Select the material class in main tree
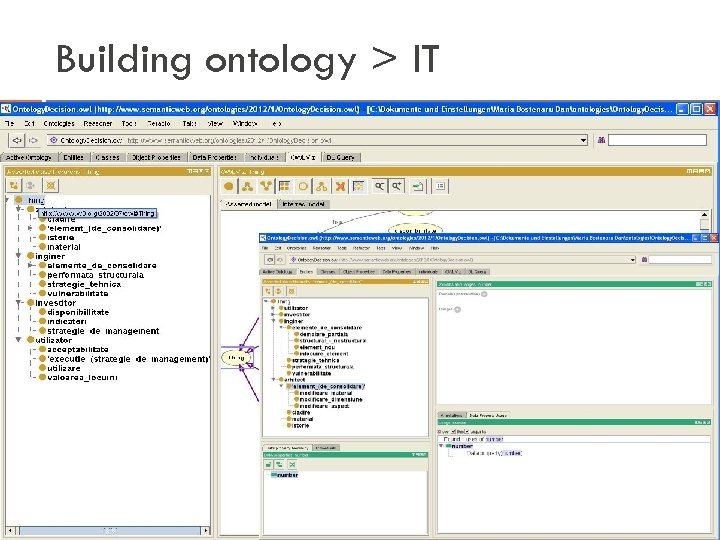720x540 pixels. point(64,247)
